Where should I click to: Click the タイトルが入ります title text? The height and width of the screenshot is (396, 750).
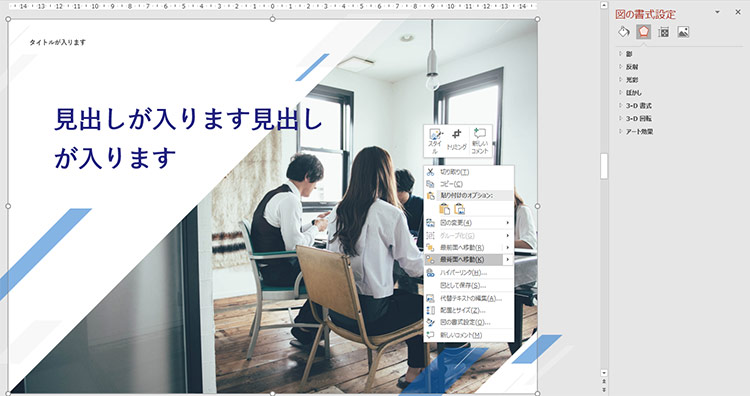(x=57, y=42)
